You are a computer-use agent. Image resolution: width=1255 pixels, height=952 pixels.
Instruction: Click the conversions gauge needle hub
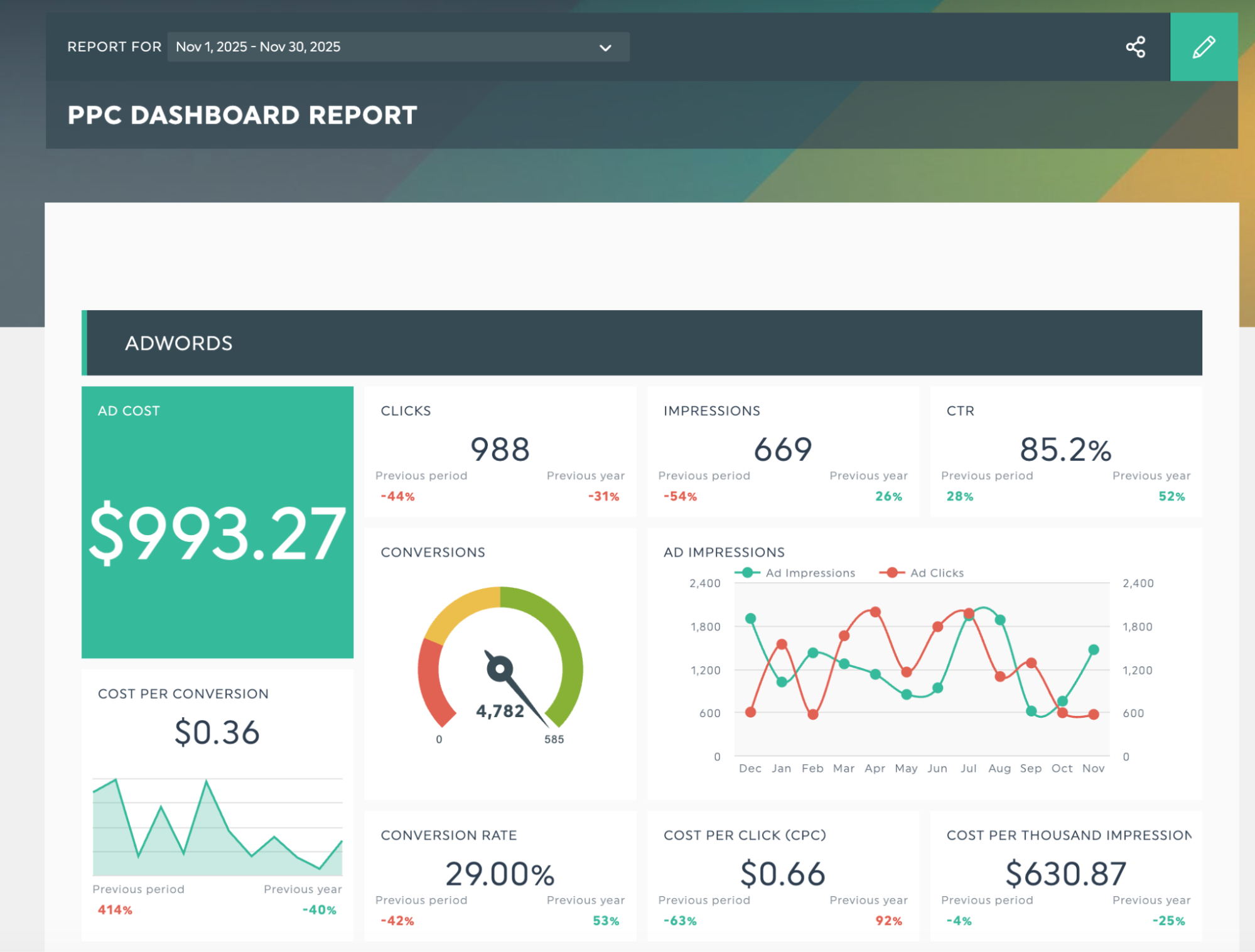(500, 669)
